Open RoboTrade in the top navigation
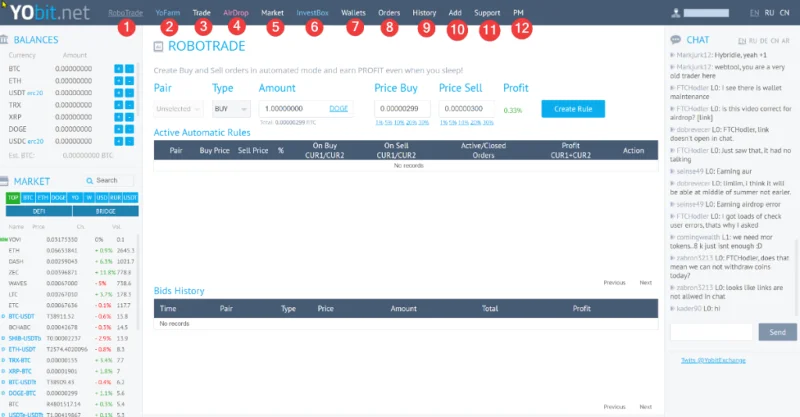The image size is (800, 417). click(x=126, y=13)
